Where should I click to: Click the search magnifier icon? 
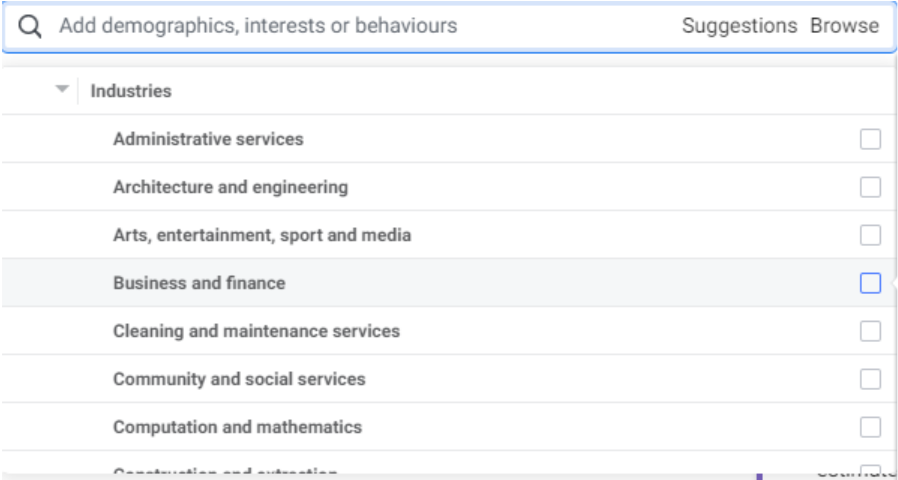point(31,27)
